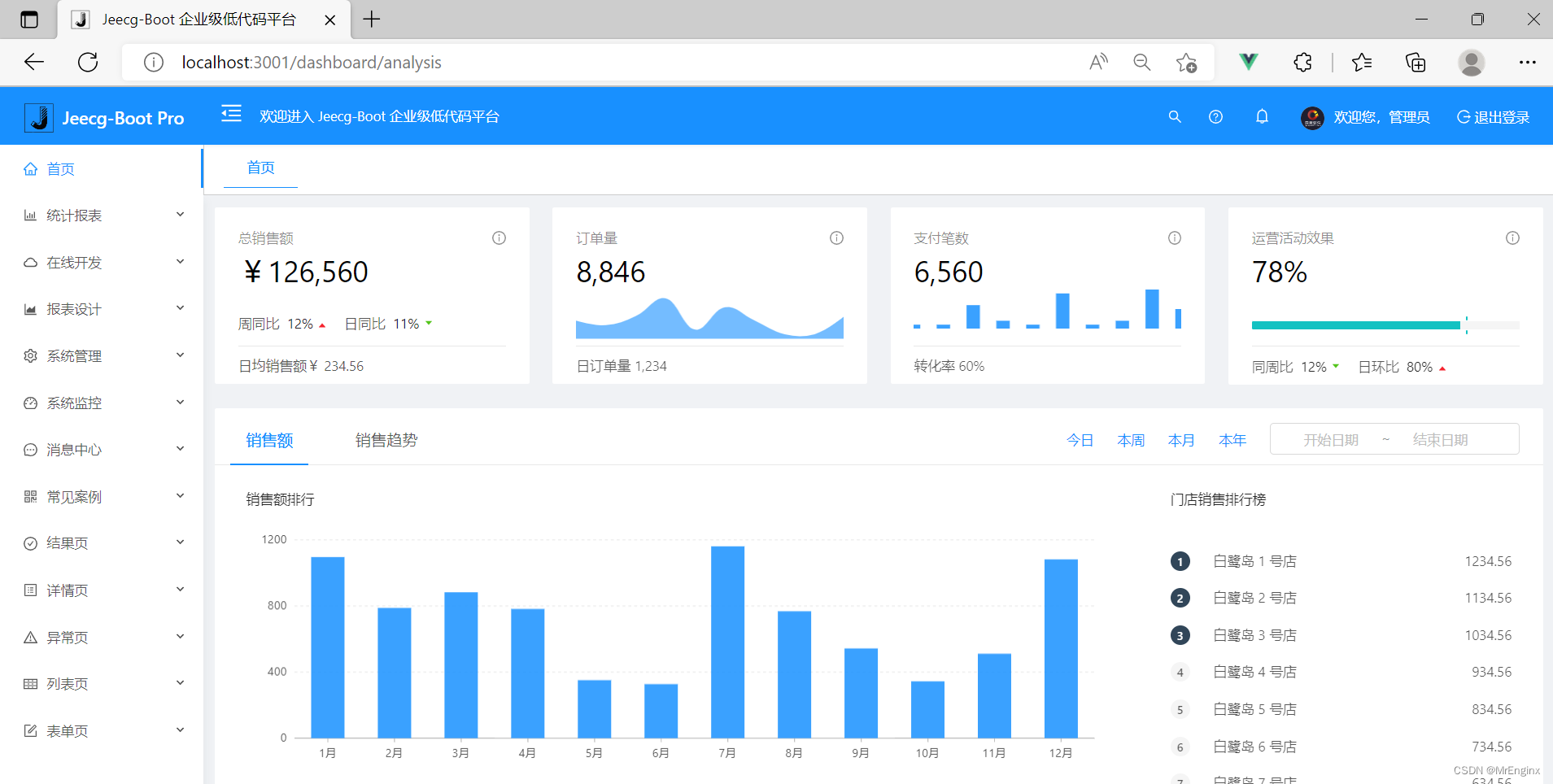Collapse the sidebar with the menu fold icon
1553x784 pixels.
pos(231,113)
